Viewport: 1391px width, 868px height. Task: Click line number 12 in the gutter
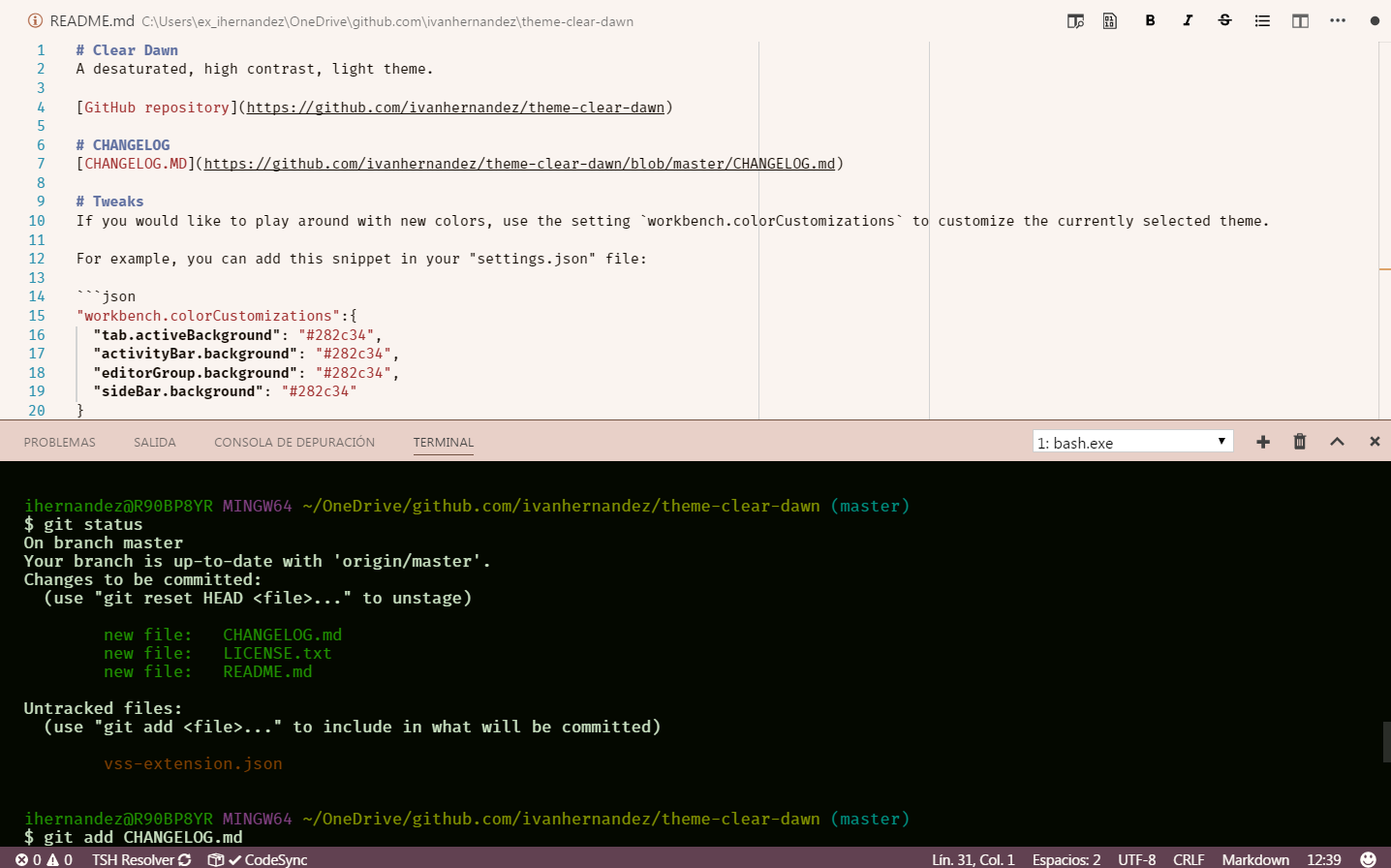tap(37, 259)
